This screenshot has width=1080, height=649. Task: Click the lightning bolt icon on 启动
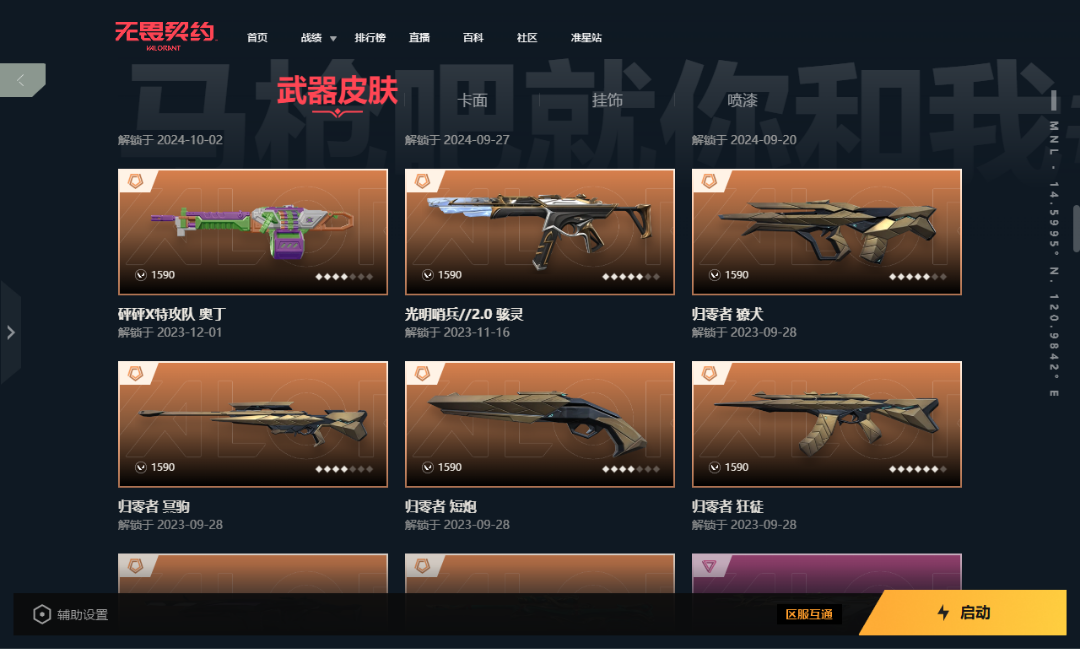pos(944,612)
